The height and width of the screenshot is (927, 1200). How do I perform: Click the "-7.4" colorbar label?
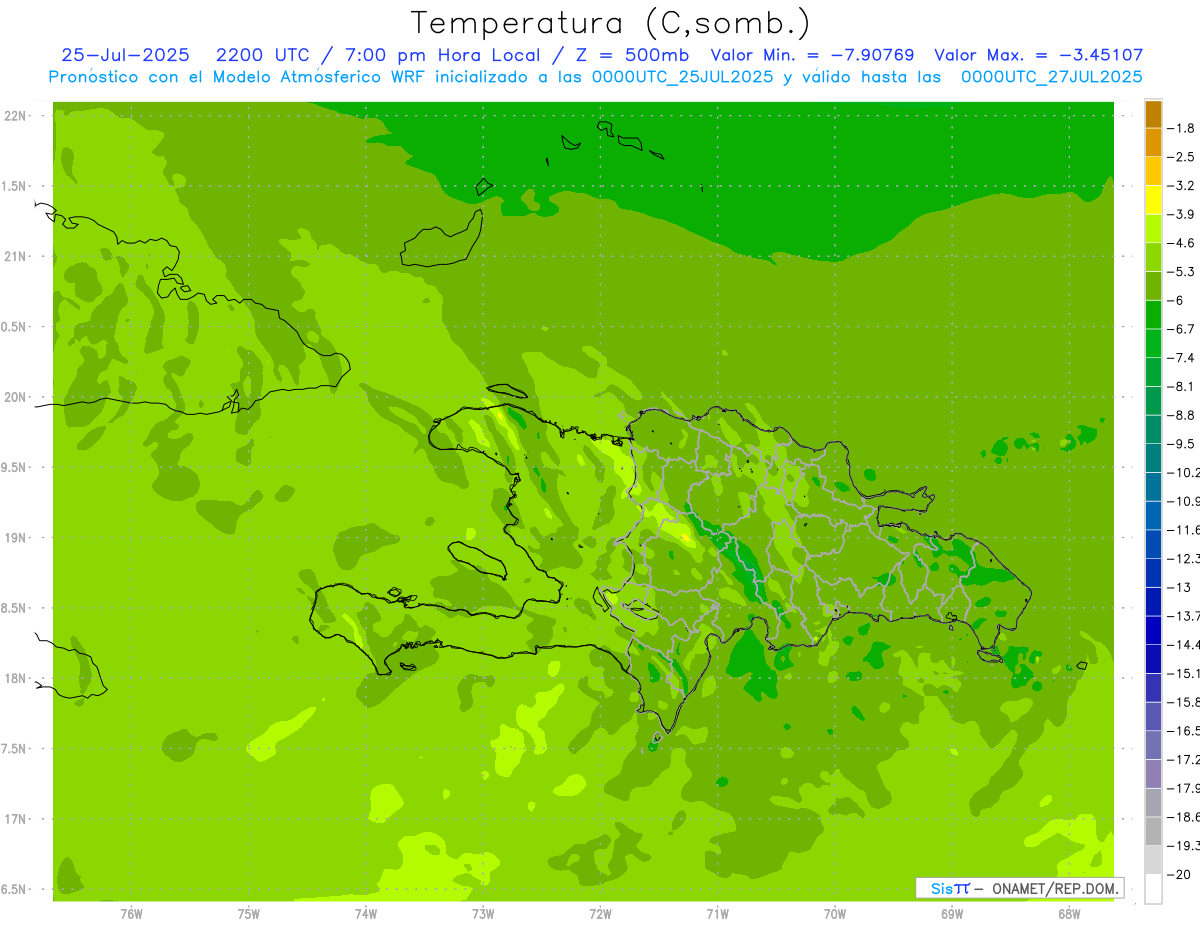click(x=1182, y=358)
